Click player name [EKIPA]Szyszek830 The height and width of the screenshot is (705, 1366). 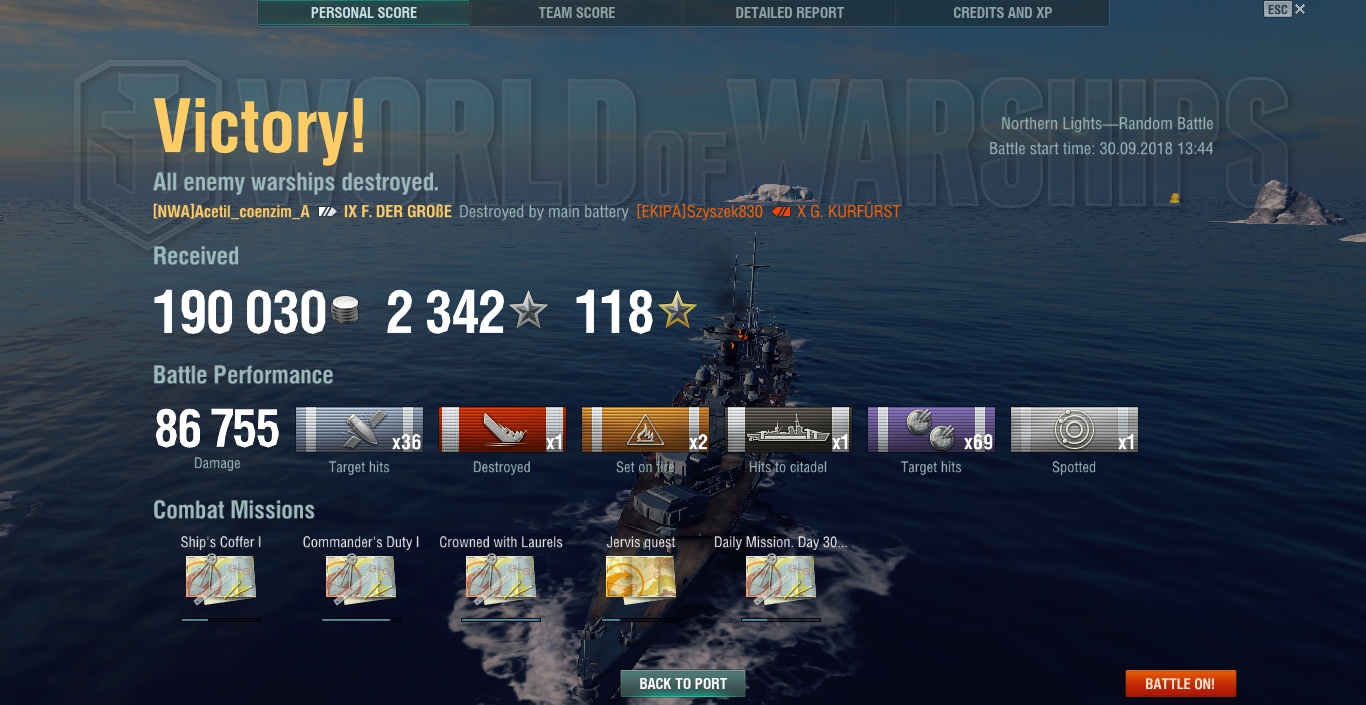click(x=699, y=212)
